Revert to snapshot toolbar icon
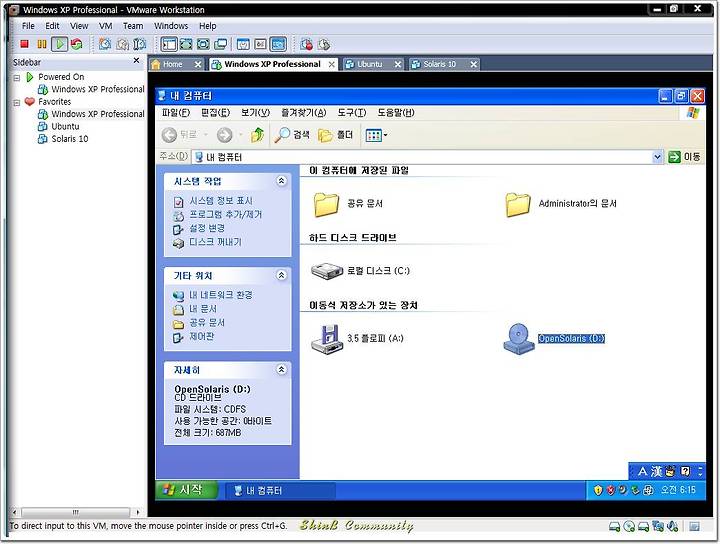The image size is (720, 544). click(122, 44)
